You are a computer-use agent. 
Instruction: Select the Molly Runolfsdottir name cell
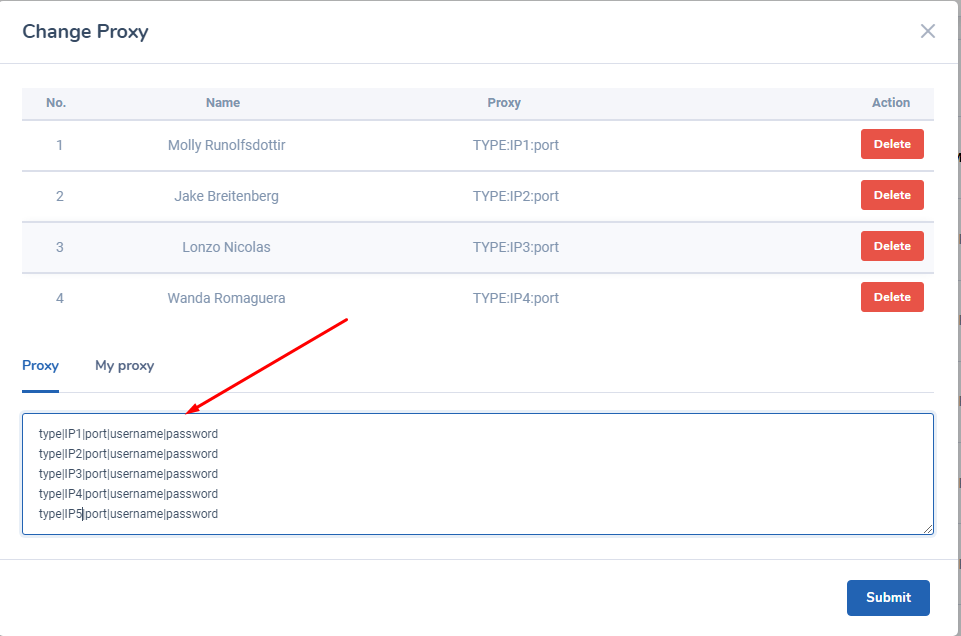(x=226, y=145)
